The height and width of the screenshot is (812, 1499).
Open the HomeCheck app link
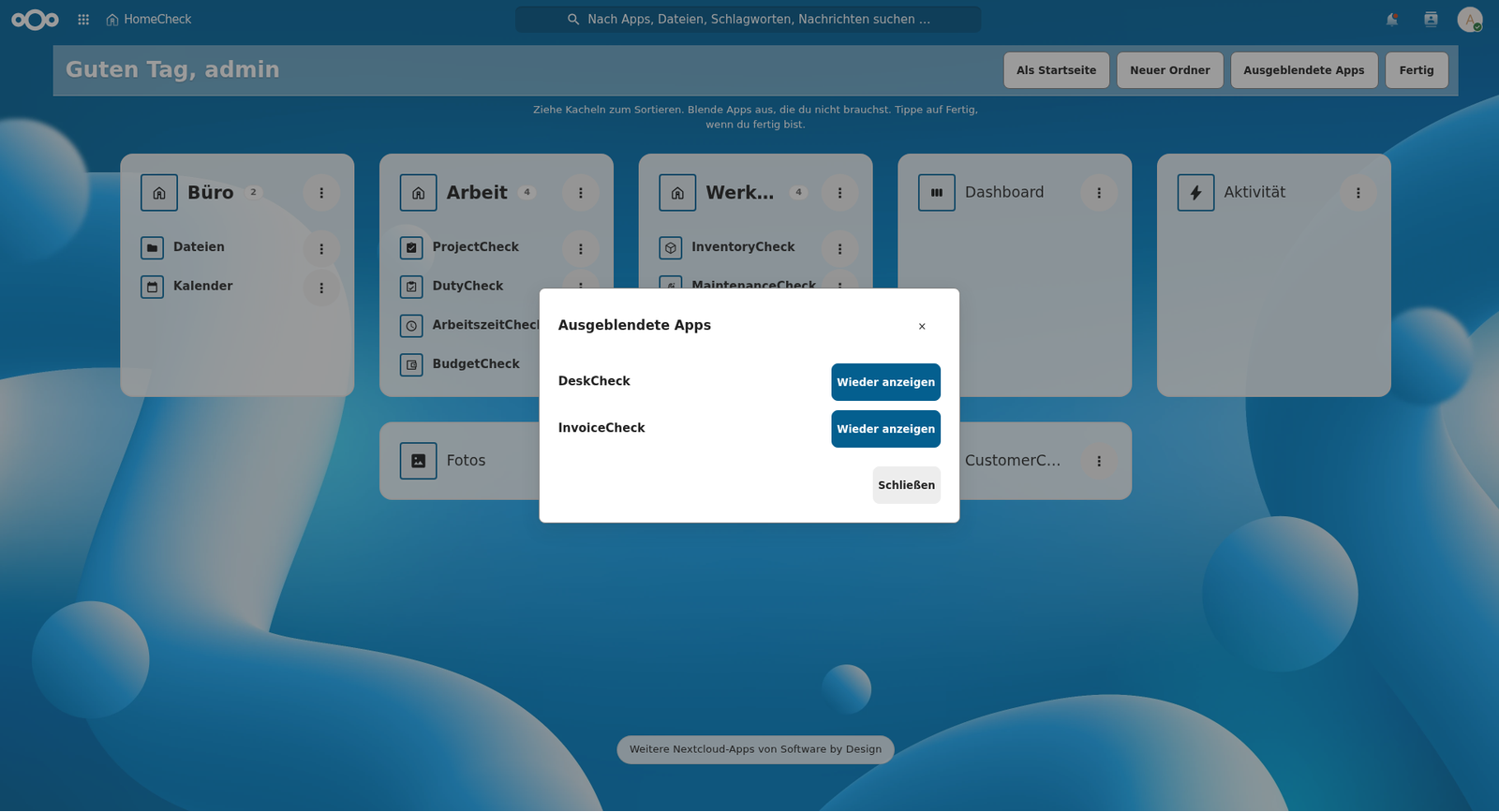click(x=148, y=20)
